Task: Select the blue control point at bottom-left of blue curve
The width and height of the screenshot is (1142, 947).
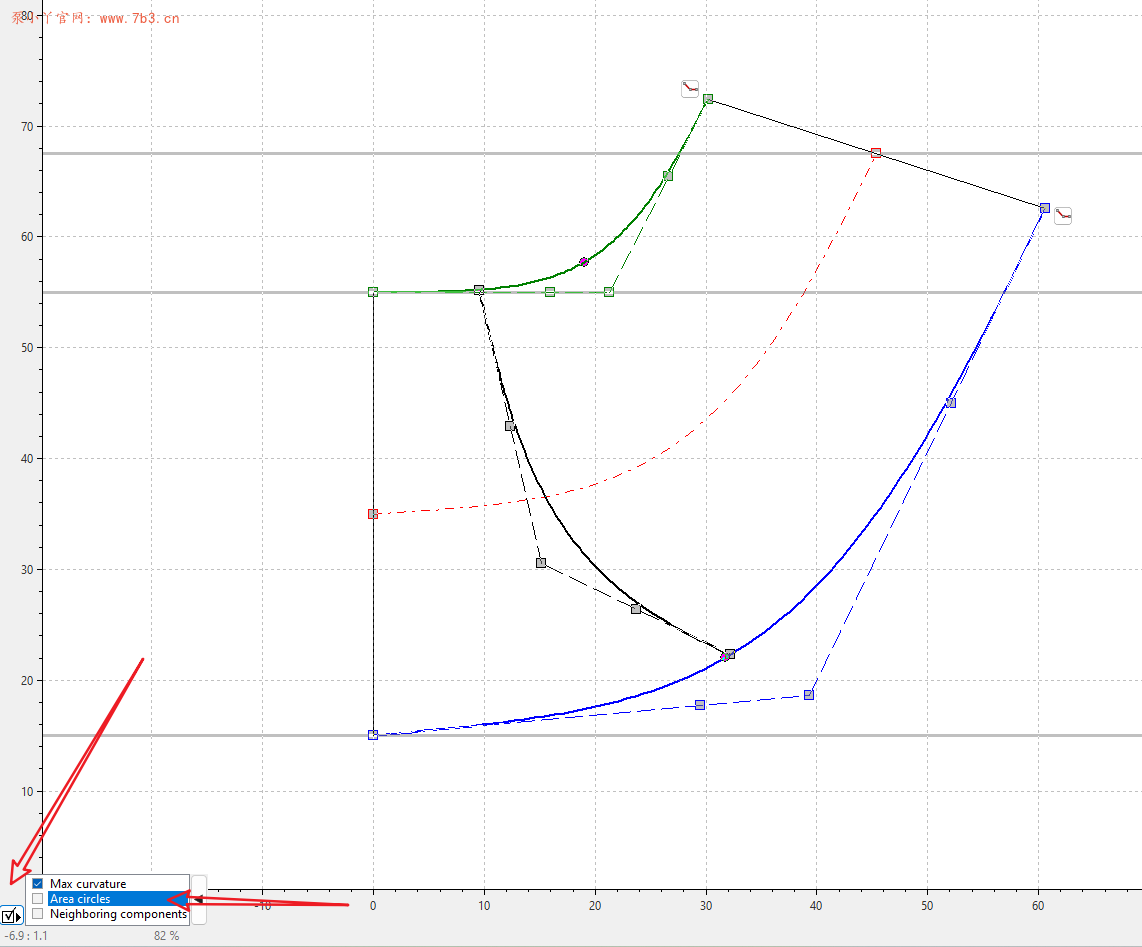Action: pos(373,734)
